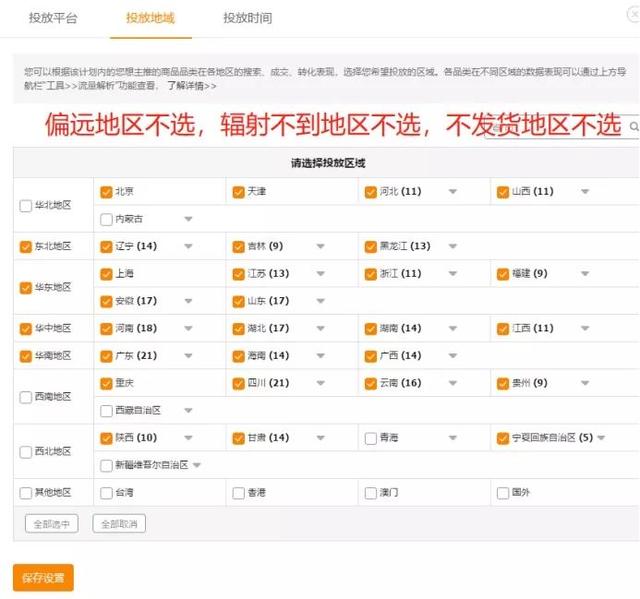Check the 西北地区 region checkbox

click(x=26, y=452)
